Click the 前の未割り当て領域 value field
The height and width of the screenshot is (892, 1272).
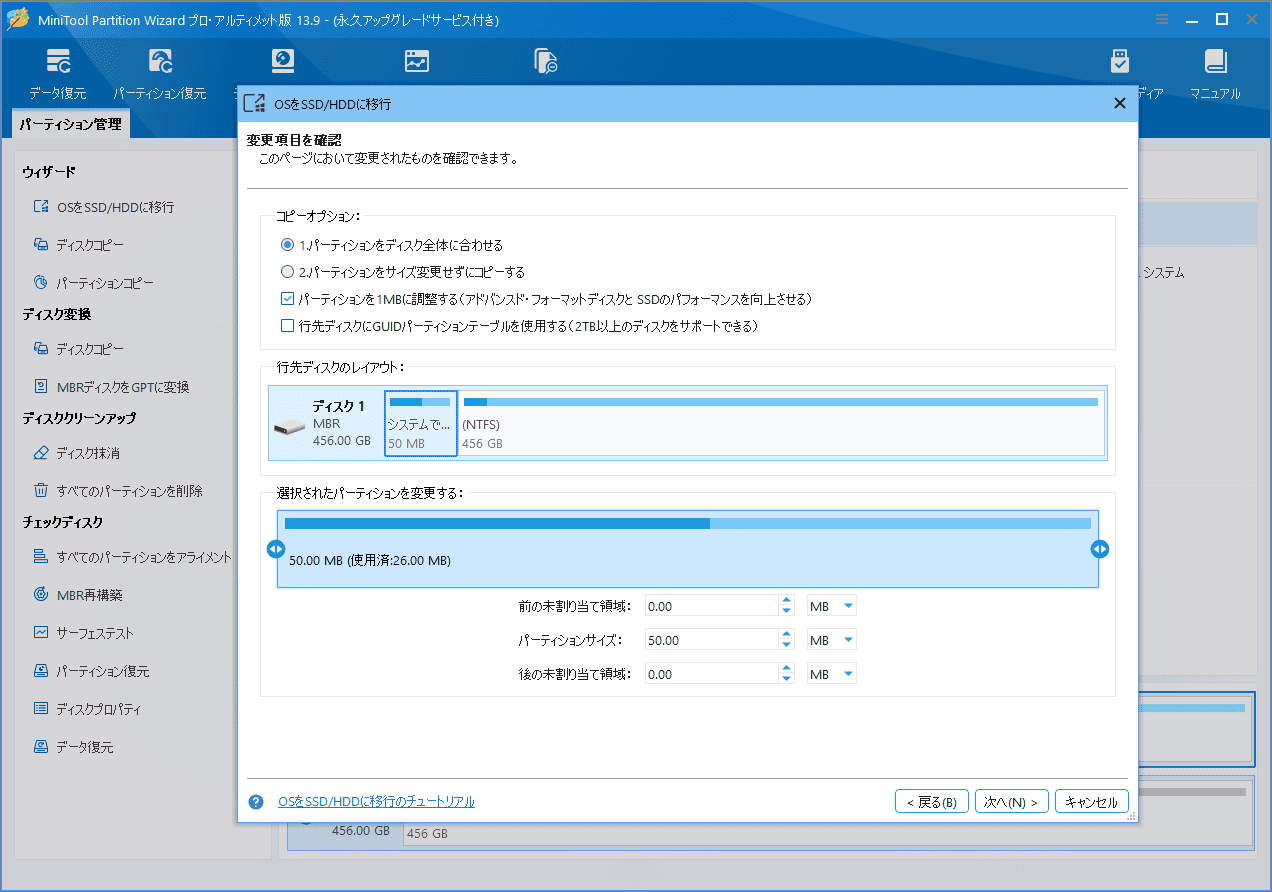pyautogui.click(x=711, y=606)
